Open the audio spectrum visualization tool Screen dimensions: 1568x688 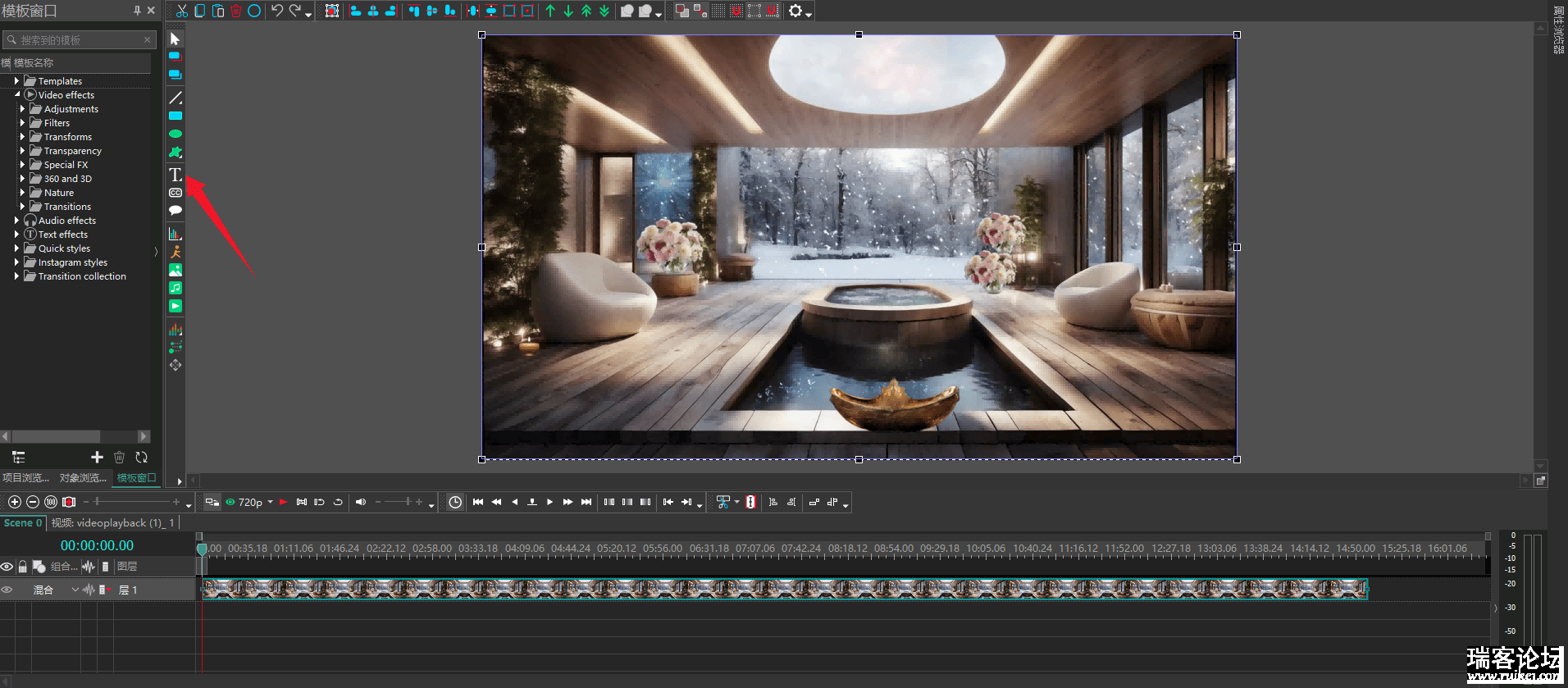point(175,329)
